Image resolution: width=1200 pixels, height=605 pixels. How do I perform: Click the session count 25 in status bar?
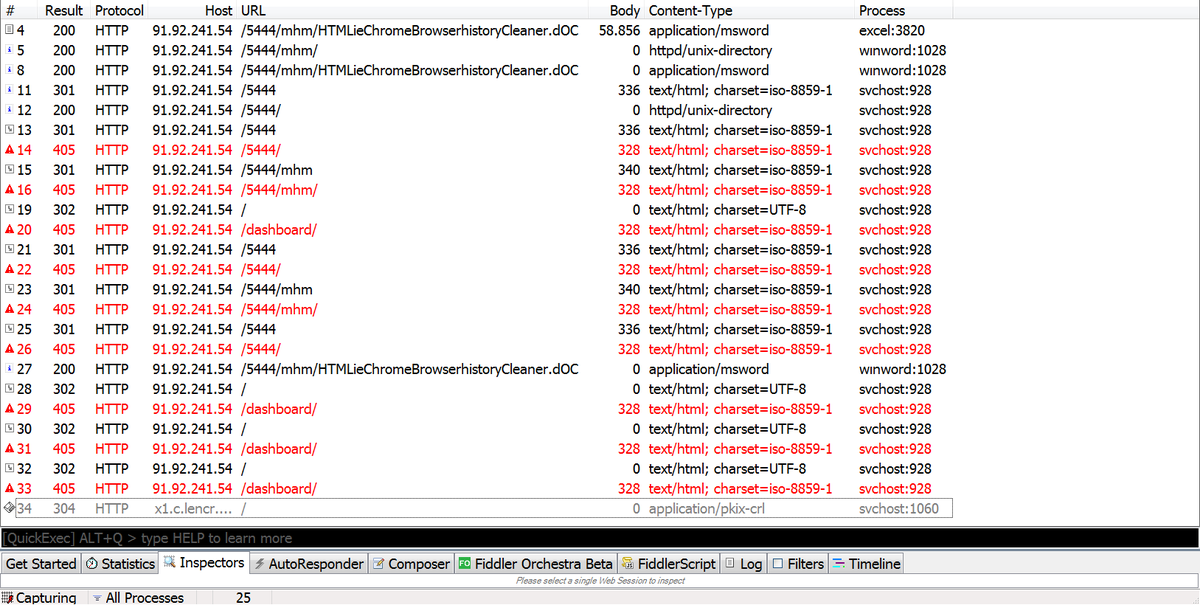pos(243,597)
